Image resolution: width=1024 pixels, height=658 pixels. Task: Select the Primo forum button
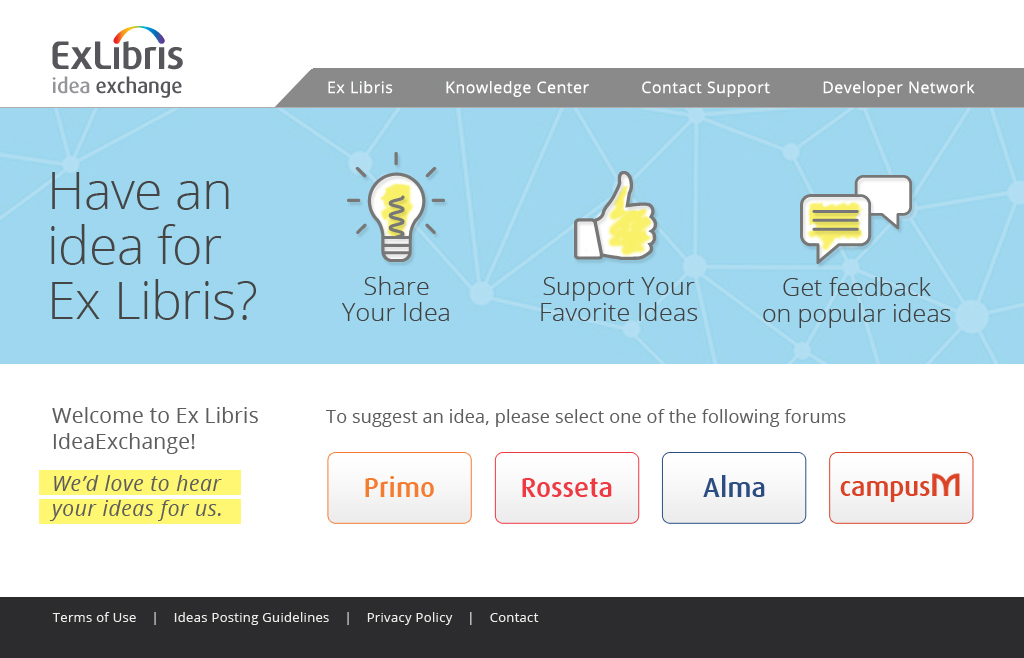coord(399,488)
